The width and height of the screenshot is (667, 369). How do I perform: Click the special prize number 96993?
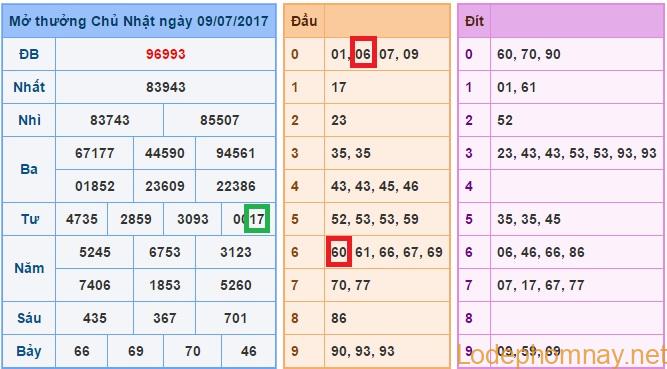[165, 54]
